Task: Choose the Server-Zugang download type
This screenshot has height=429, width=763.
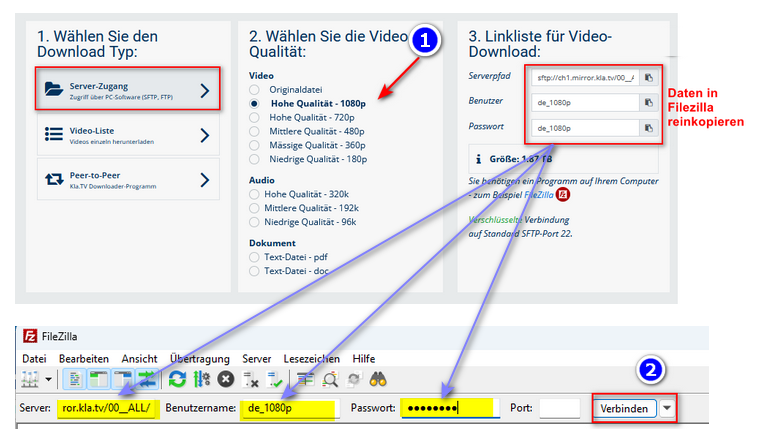Action: 128,89
